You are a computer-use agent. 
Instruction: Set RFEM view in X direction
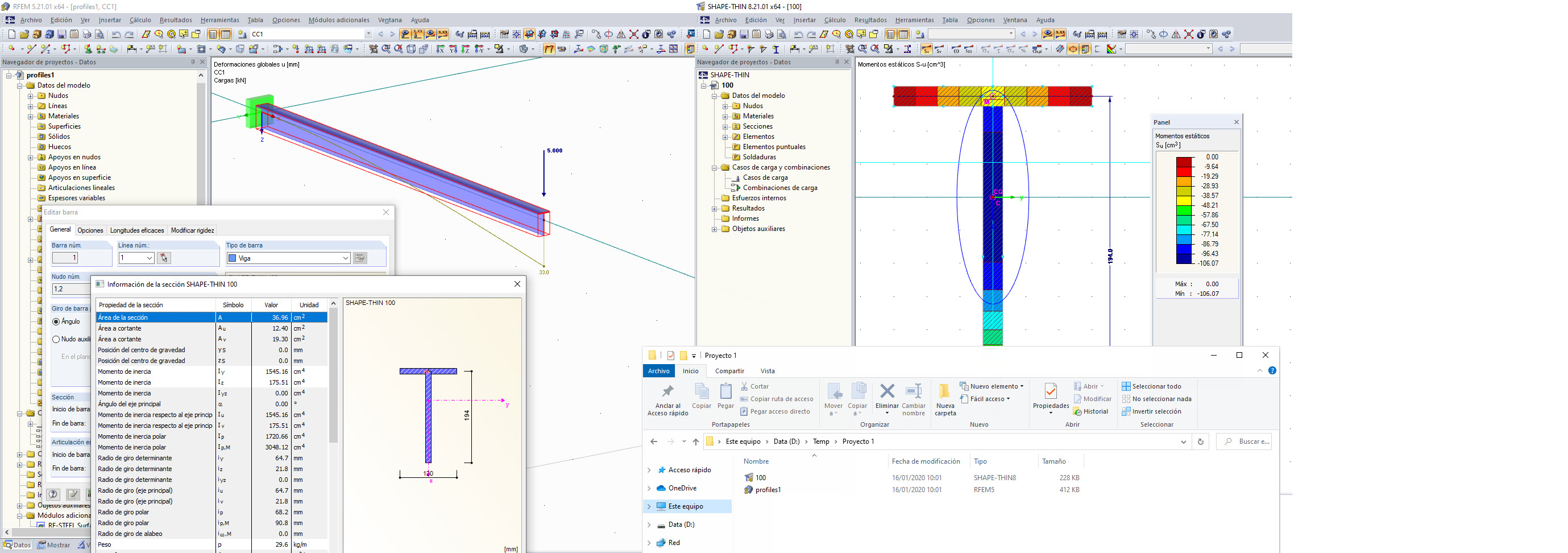(x=440, y=49)
